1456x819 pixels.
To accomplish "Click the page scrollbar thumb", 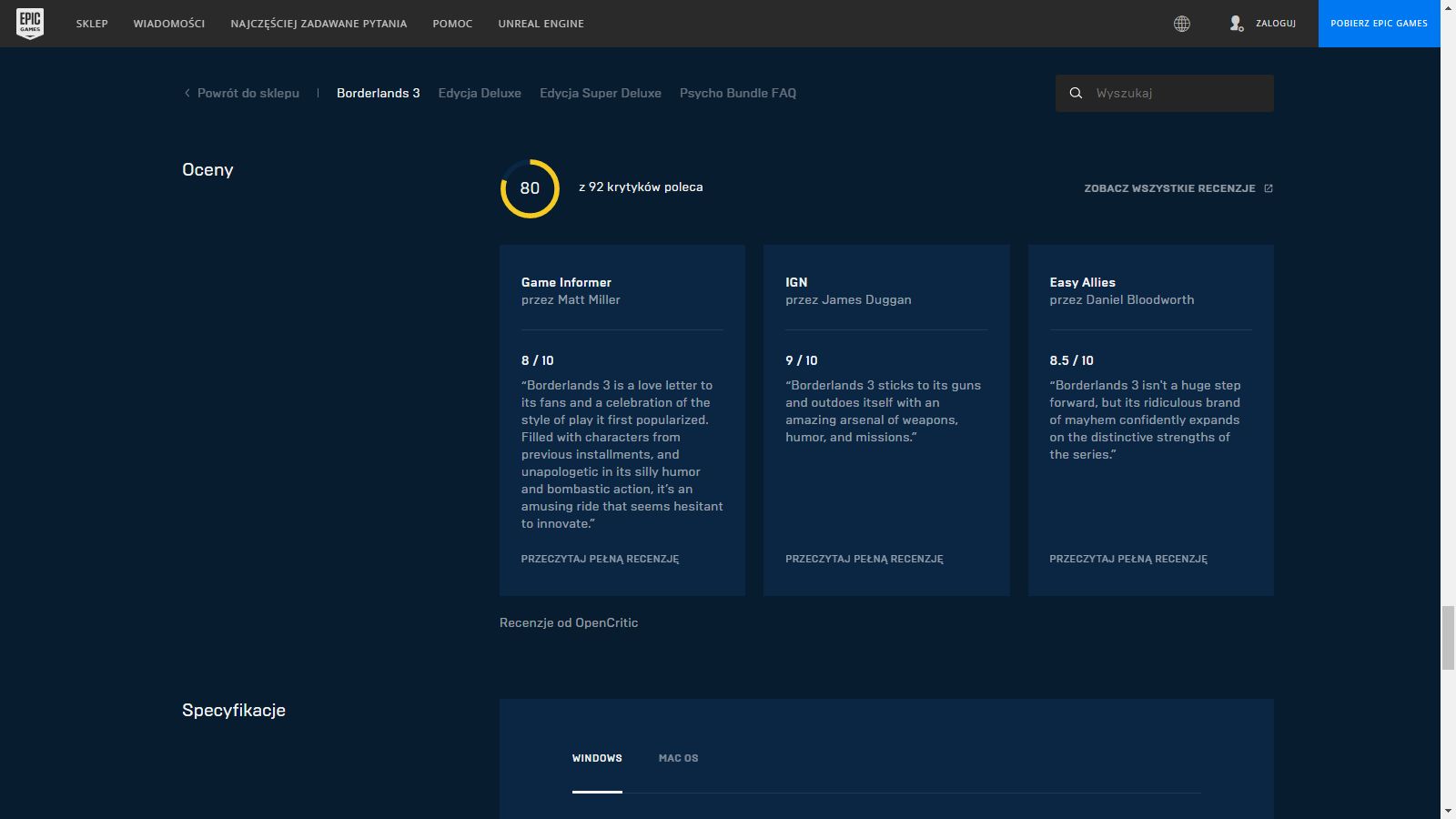I will coord(1448,637).
